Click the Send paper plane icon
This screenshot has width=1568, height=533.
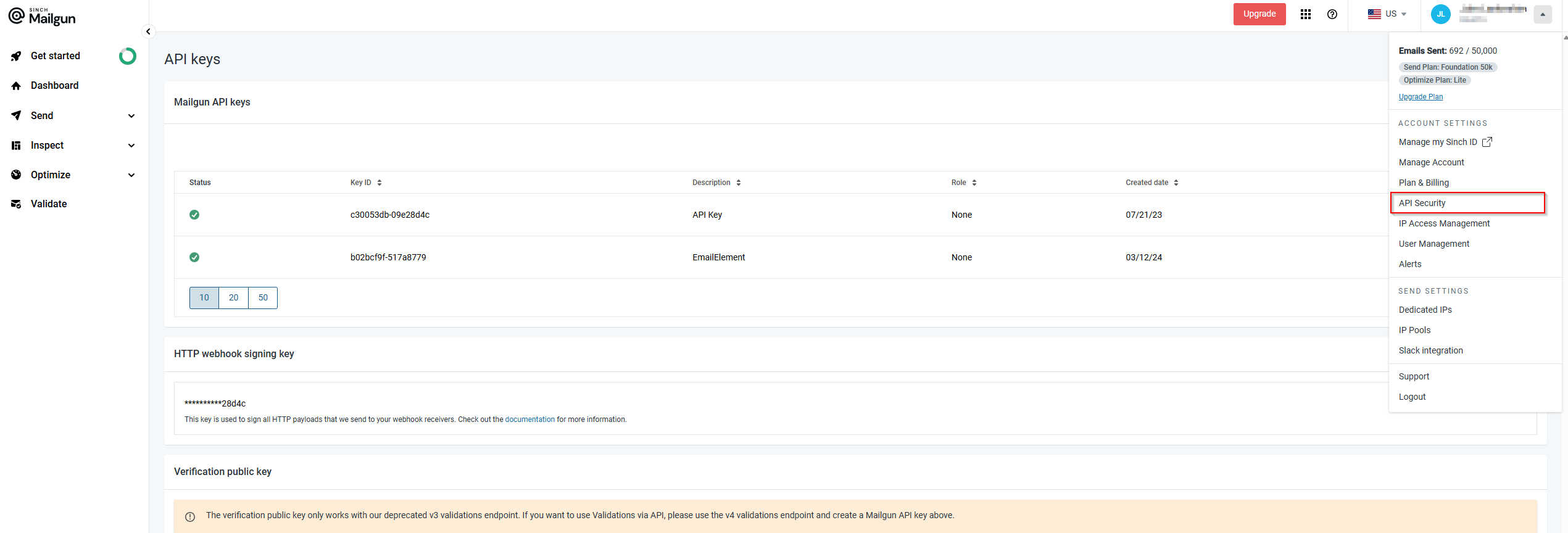coord(16,115)
